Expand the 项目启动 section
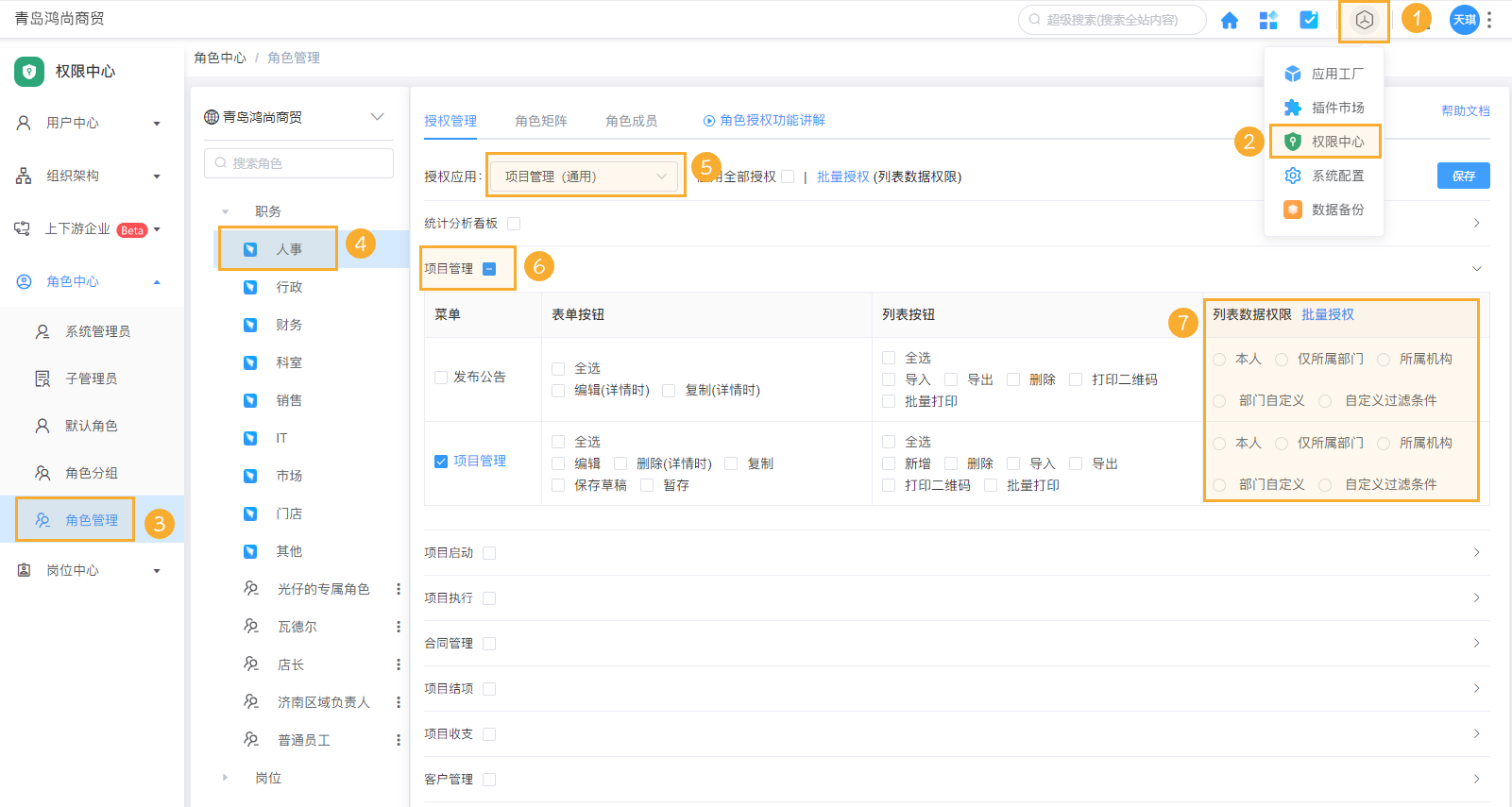1512x807 pixels. [x=1476, y=553]
